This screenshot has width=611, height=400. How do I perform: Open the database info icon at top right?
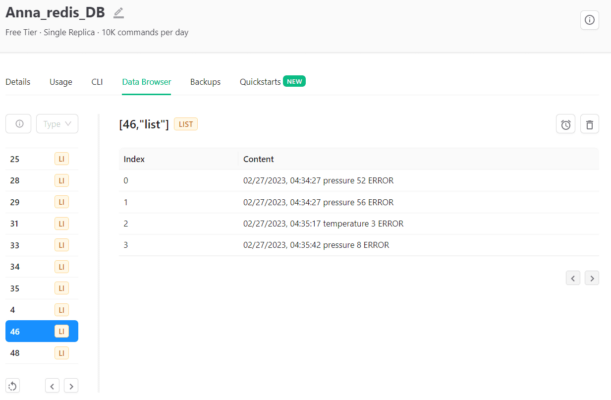click(589, 20)
